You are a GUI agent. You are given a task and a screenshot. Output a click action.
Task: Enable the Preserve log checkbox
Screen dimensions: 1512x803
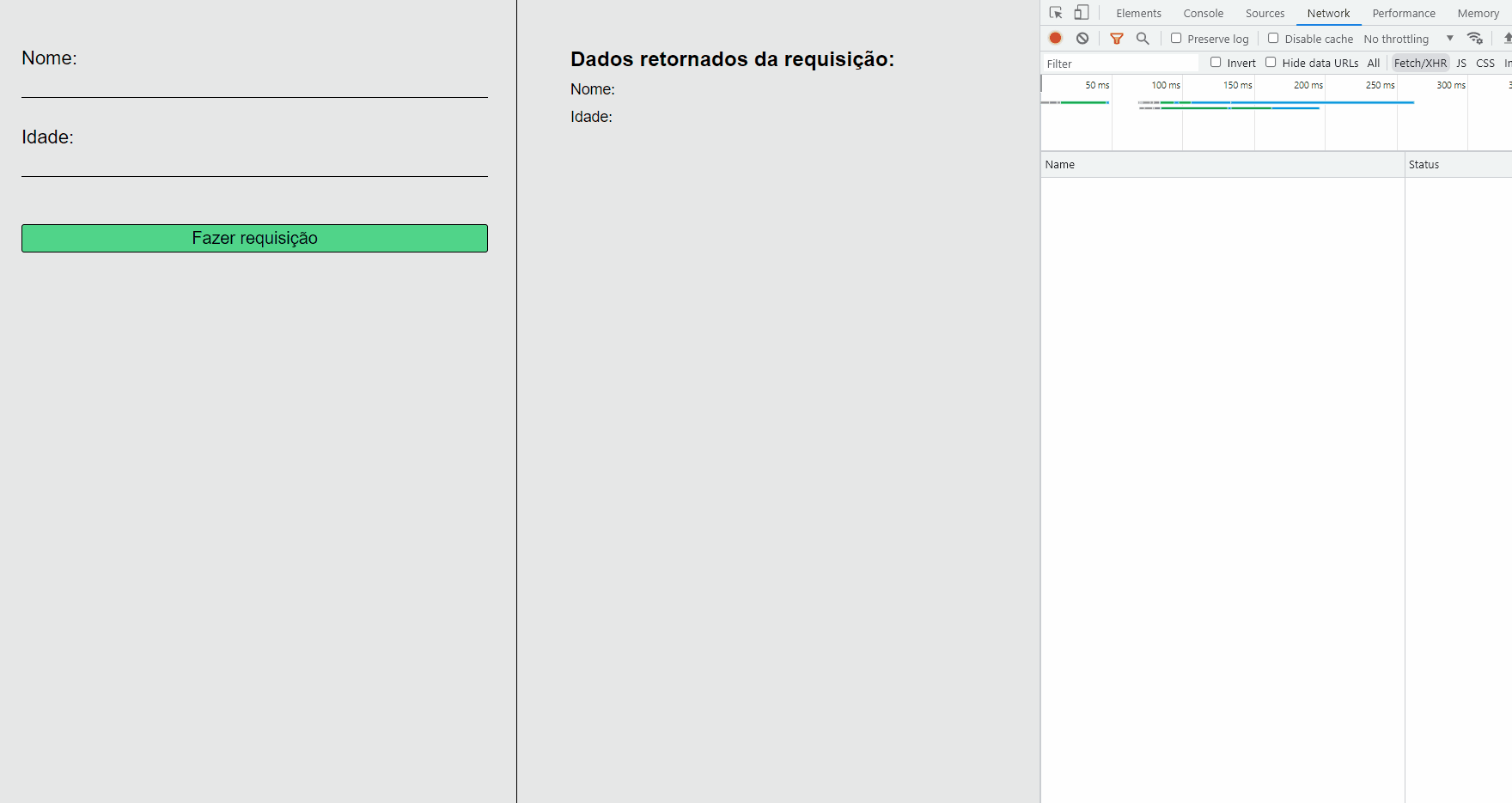pyautogui.click(x=1174, y=38)
